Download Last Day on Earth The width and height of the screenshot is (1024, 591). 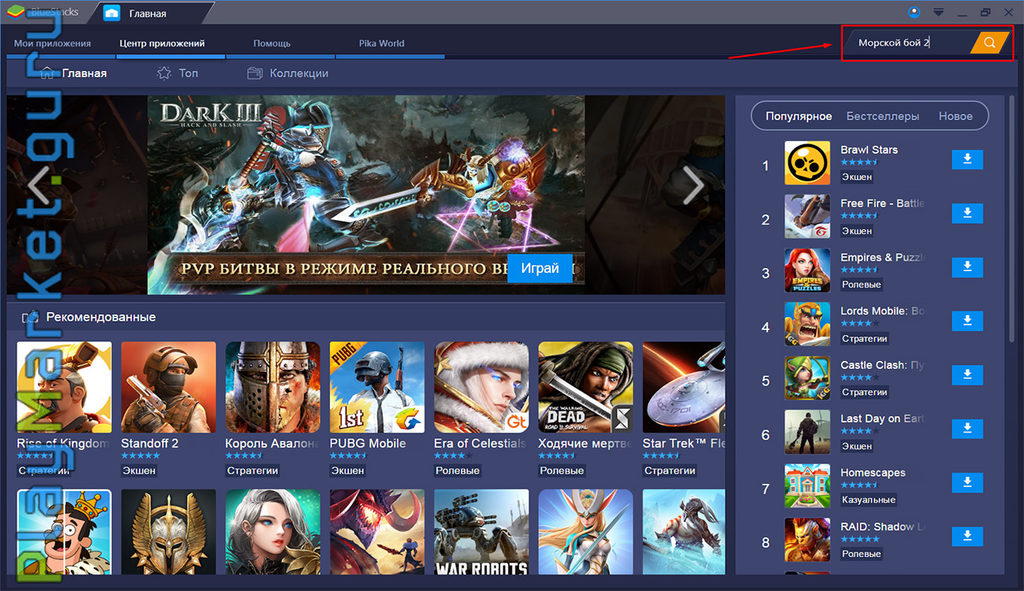click(x=967, y=428)
